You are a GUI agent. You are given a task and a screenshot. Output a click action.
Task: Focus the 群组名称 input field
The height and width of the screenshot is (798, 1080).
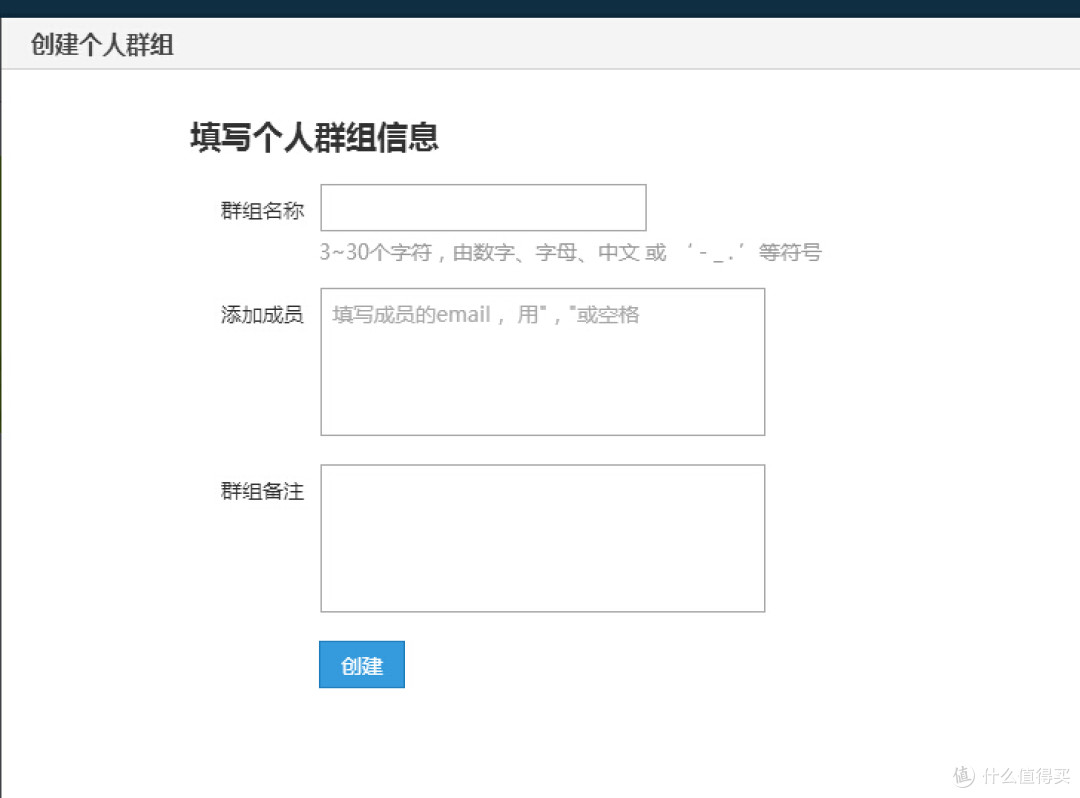[484, 207]
